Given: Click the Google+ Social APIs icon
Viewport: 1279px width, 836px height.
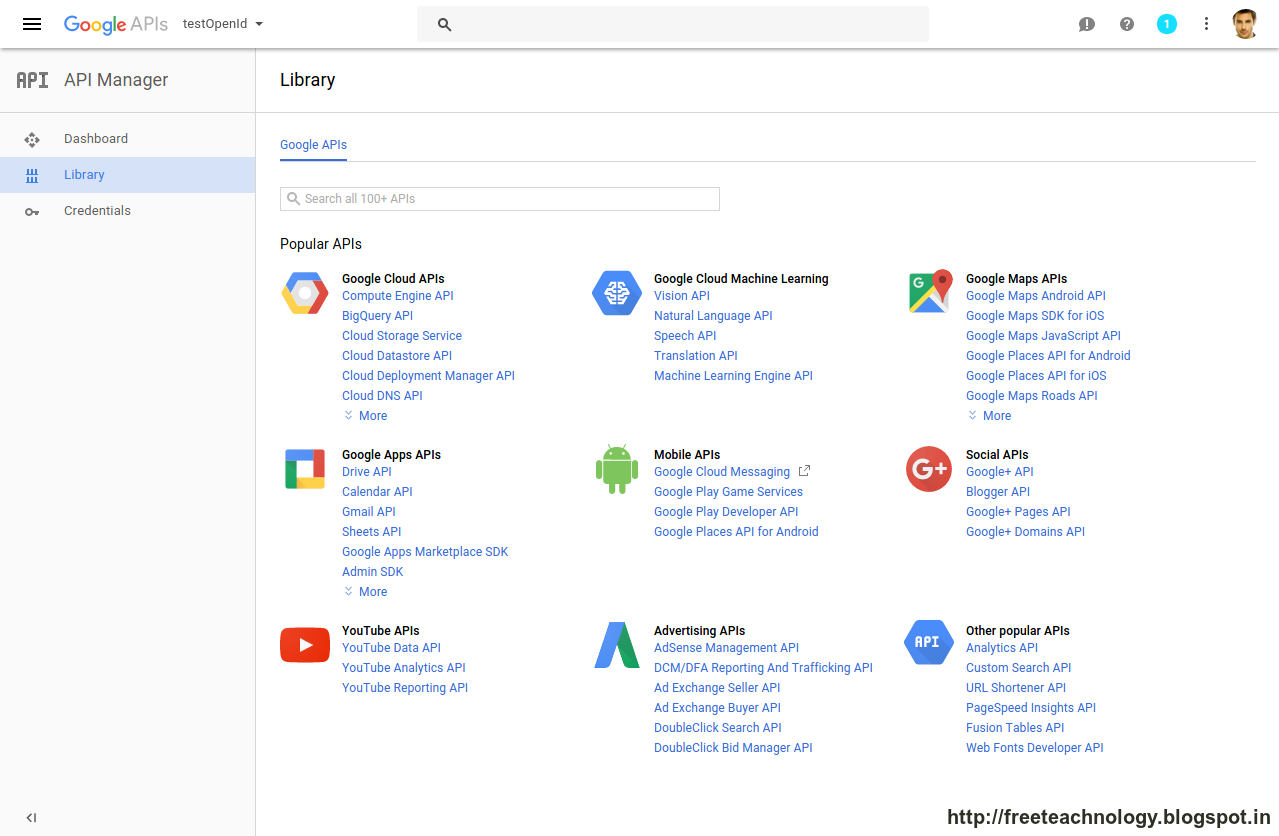Looking at the screenshot, I should (x=929, y=469).
